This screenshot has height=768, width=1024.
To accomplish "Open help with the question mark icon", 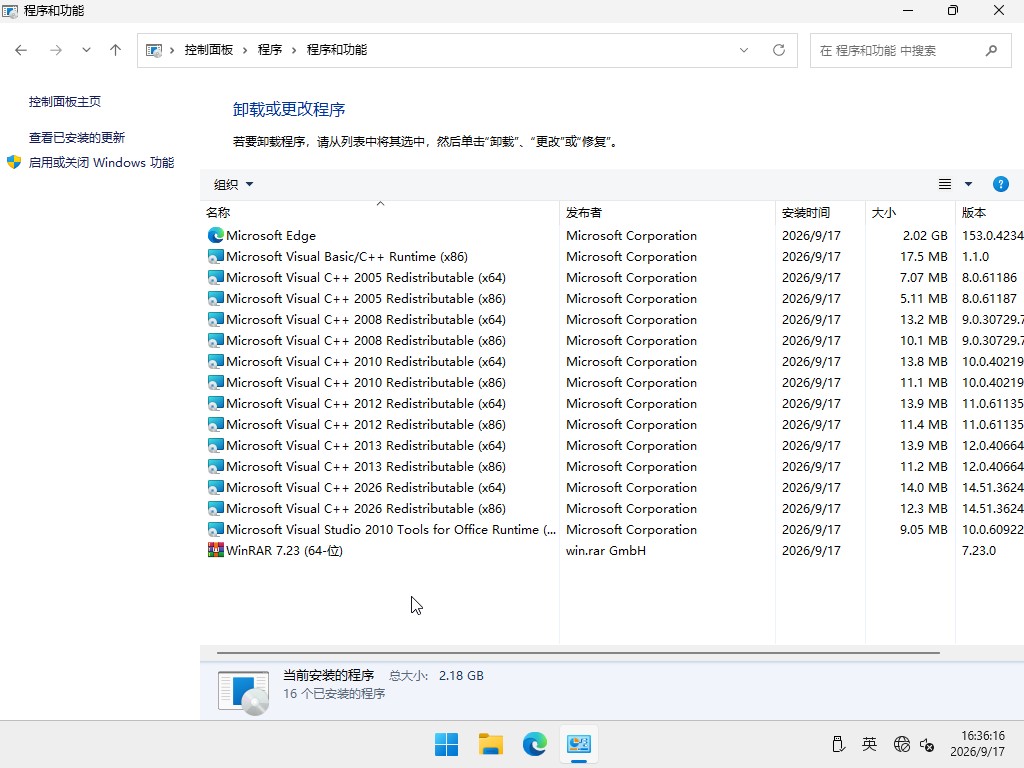I will click(1000, 184).
